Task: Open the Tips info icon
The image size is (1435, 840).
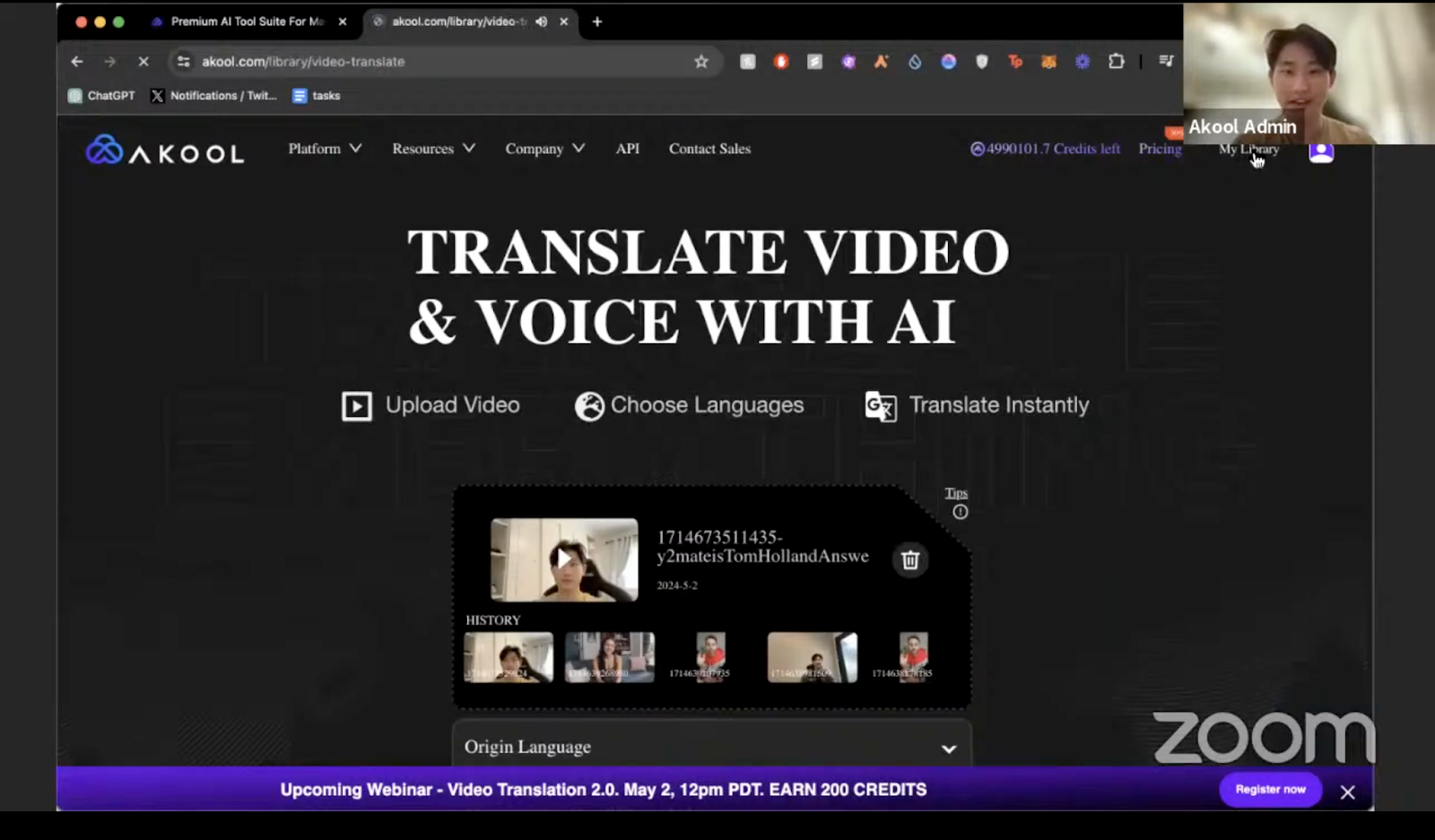Action: [x=961, y=512]
